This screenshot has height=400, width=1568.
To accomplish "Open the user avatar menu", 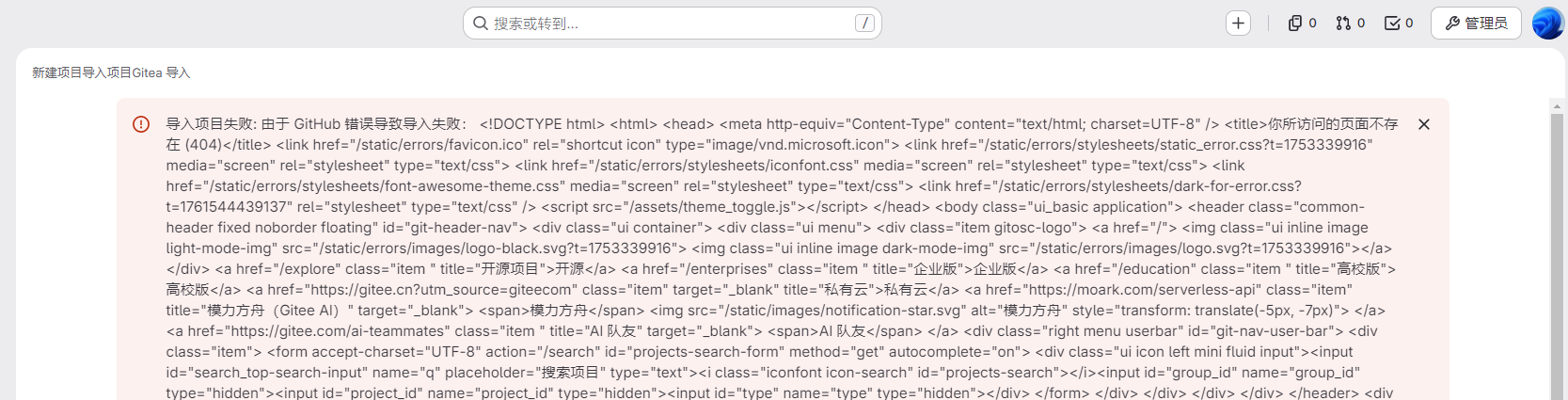I will [x=1547, y=24].
